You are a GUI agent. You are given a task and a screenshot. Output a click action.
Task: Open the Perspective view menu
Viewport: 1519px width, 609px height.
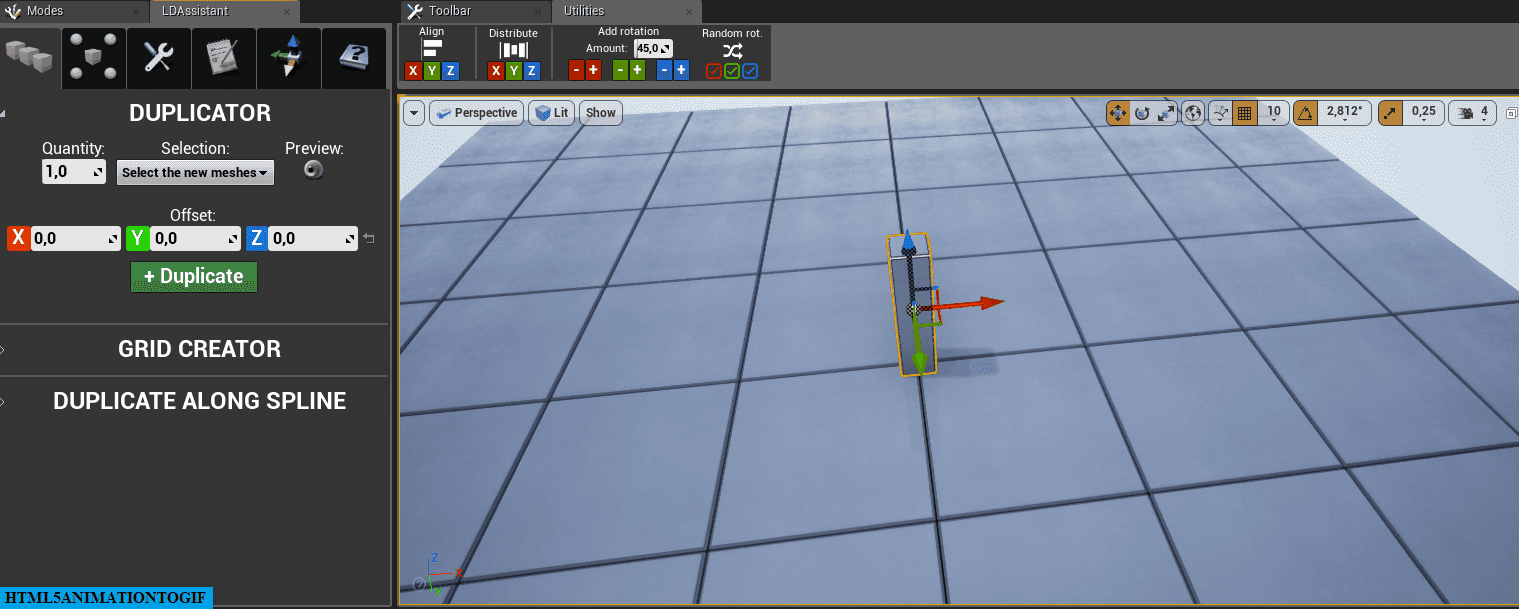pos(476,113)
